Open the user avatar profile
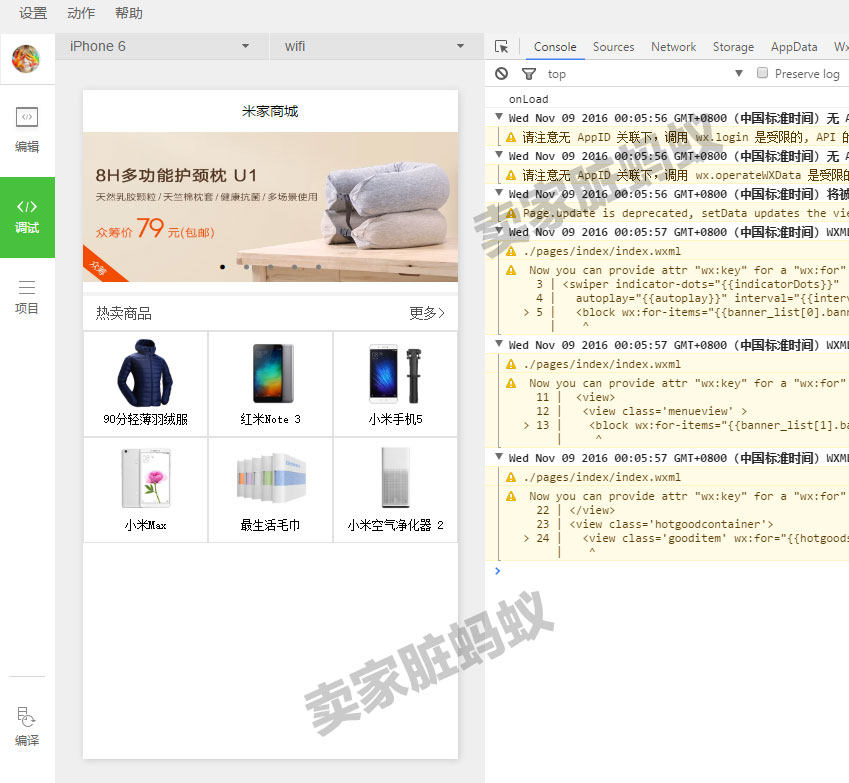This screenshot has height=783, width=849. click(x=26, y=58)
